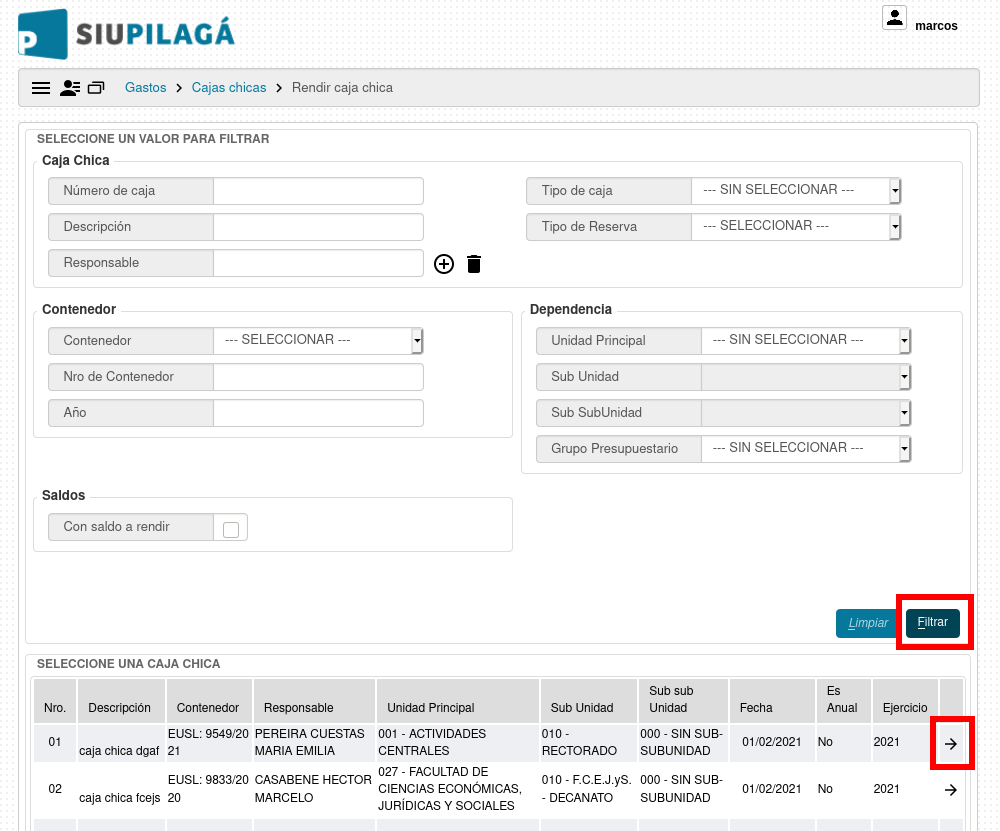Click the SIU Pilagá logo
The height and width of the screenshot is (831, 1000).
tap(126, 34)
